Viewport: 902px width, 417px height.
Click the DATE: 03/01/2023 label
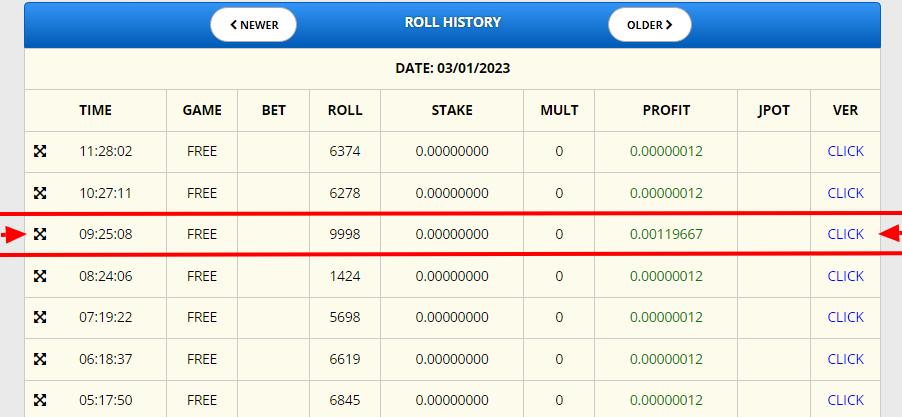point(453,68)
